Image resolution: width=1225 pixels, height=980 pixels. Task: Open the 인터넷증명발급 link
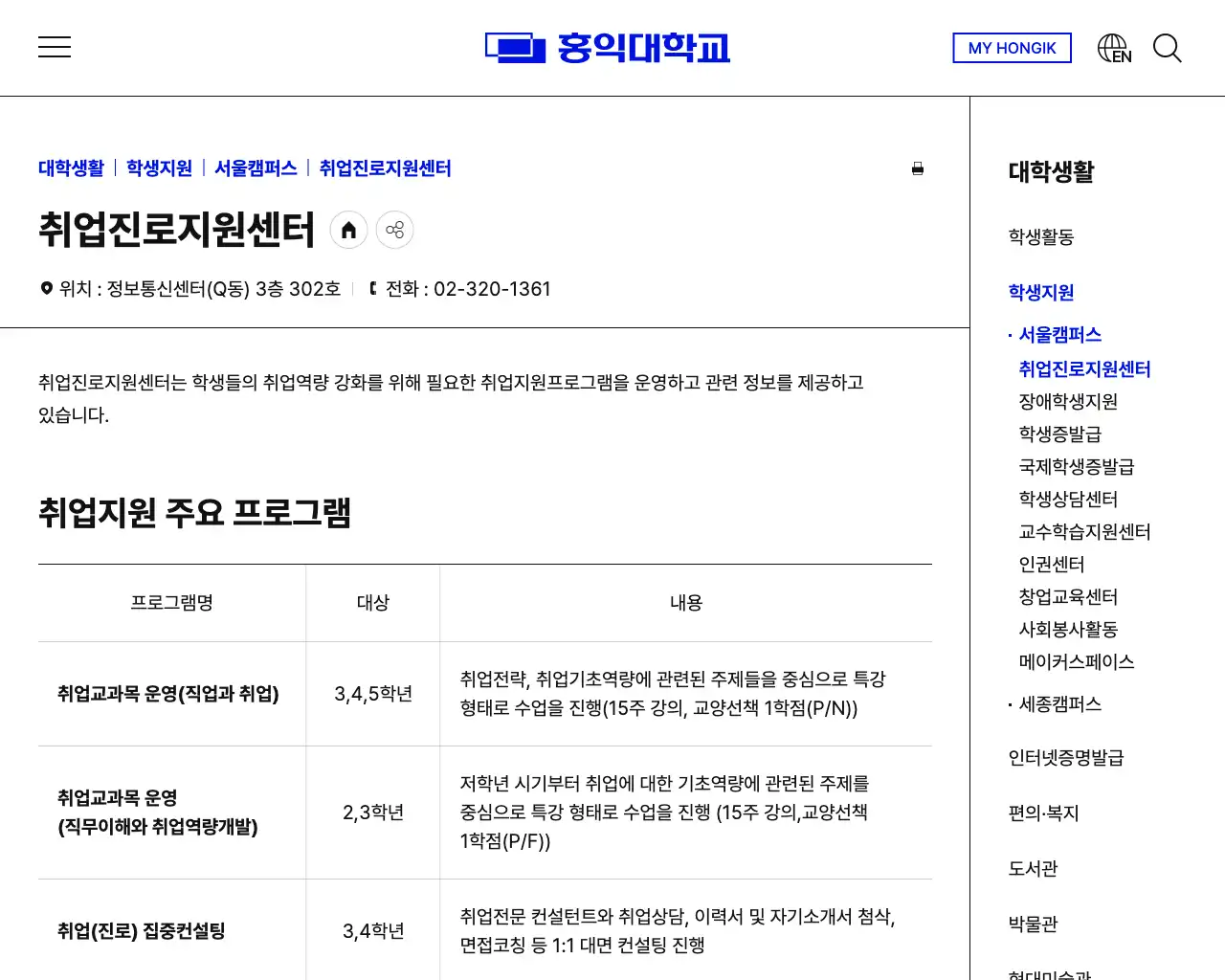click(x=1067, y=758)
